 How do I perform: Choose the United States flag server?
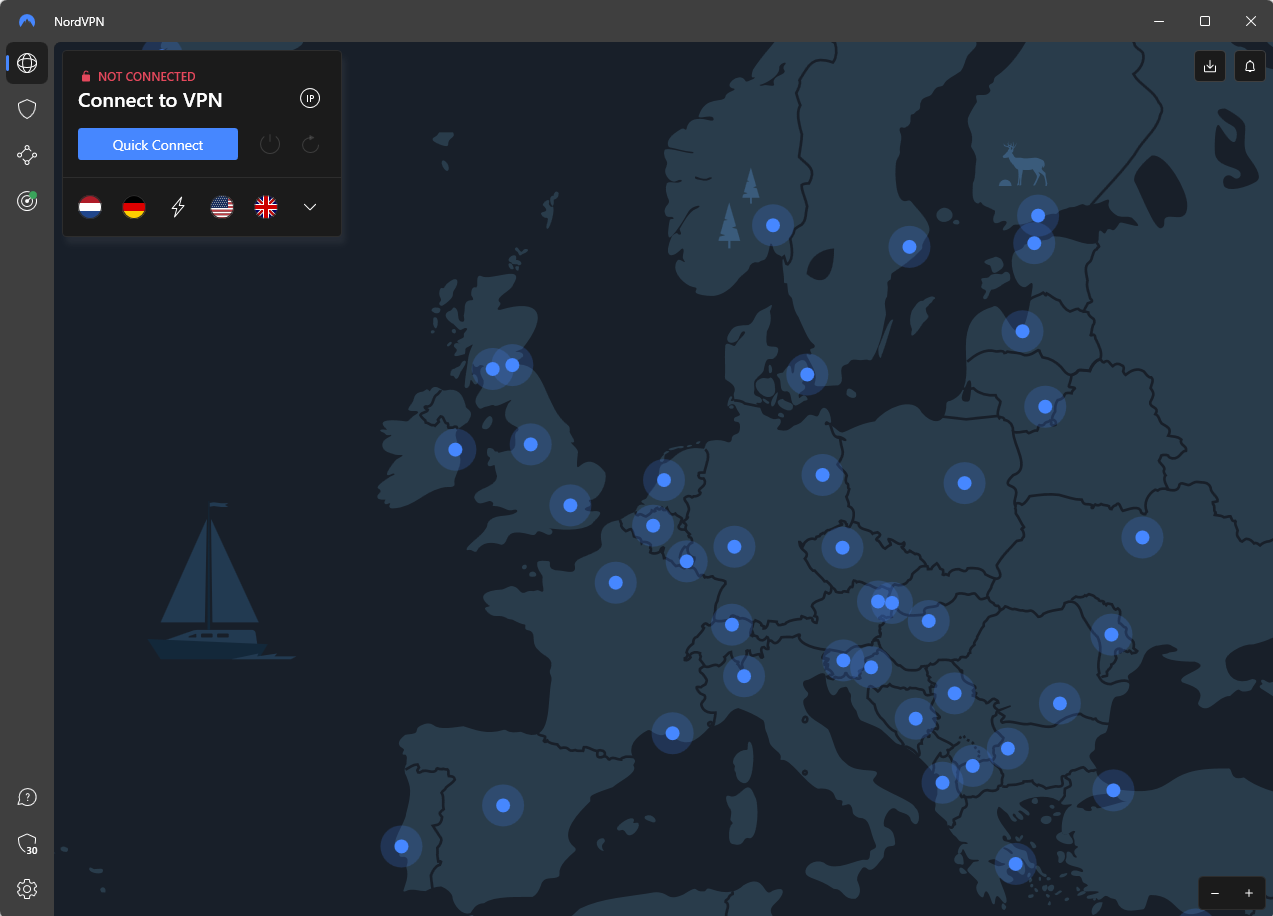(222, 207)
